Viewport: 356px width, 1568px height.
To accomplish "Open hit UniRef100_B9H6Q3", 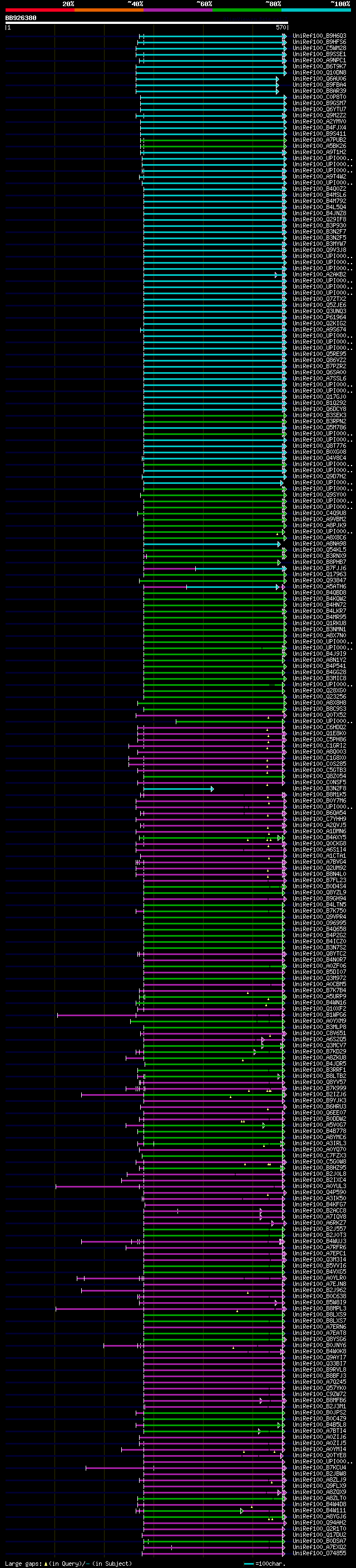I will point(319,36).
